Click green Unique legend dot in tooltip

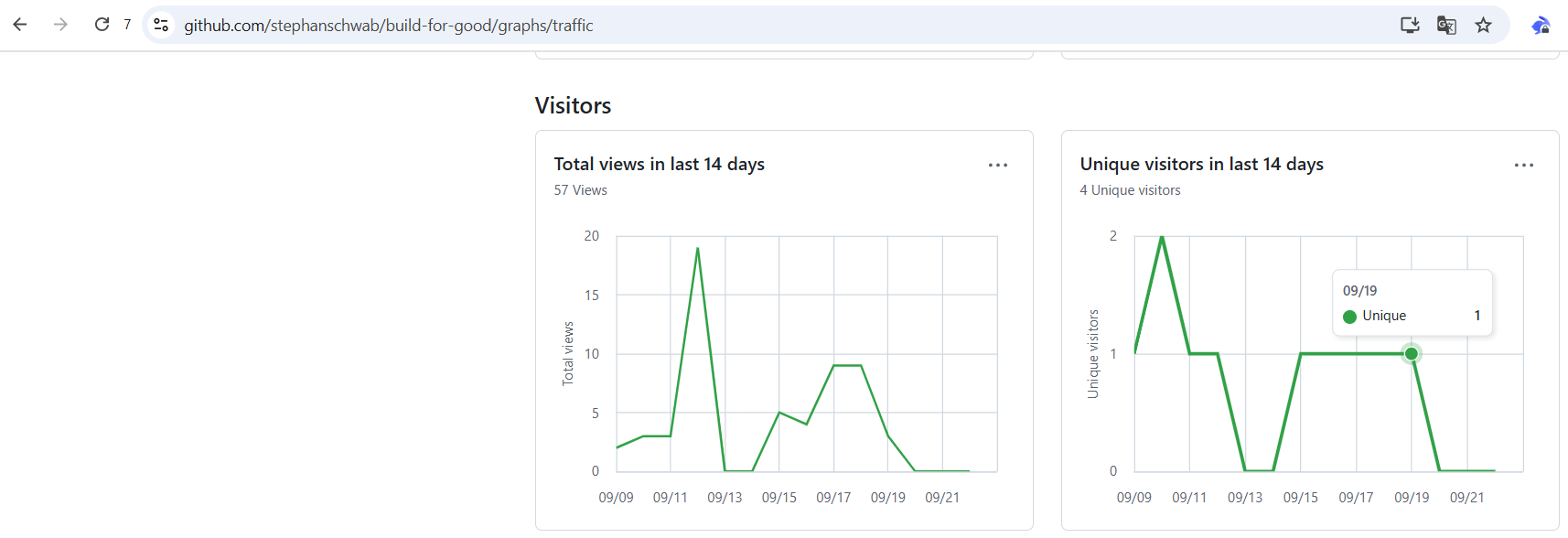1349,317
